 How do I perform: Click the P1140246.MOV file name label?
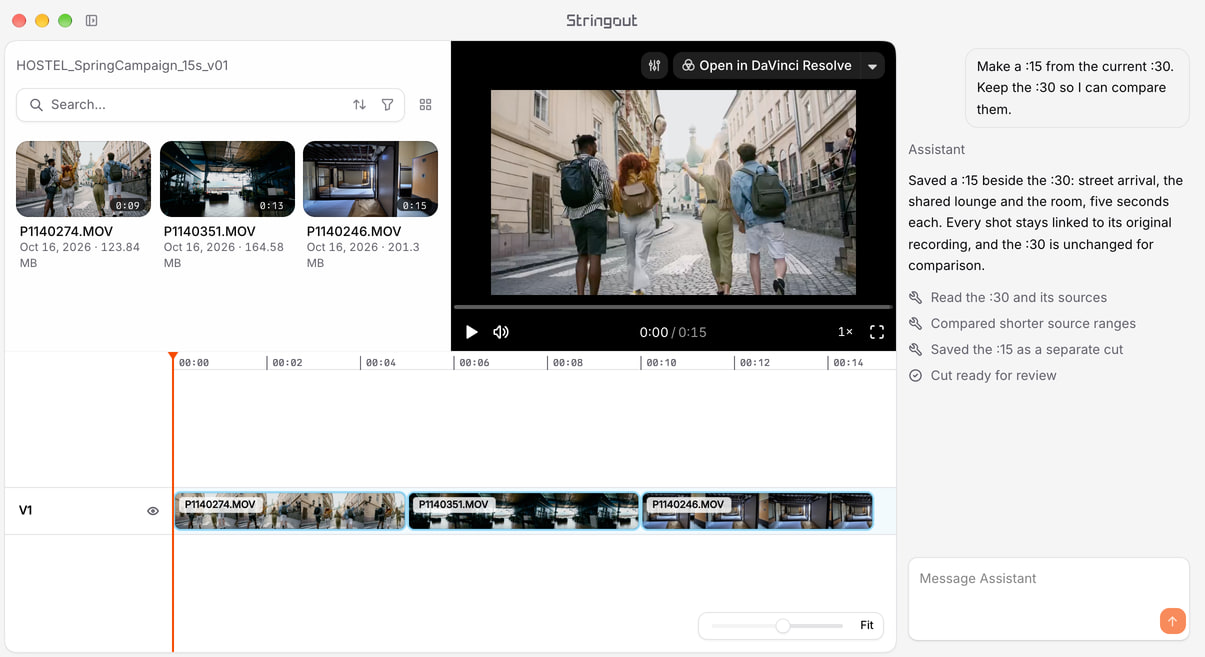coord(352,231)
